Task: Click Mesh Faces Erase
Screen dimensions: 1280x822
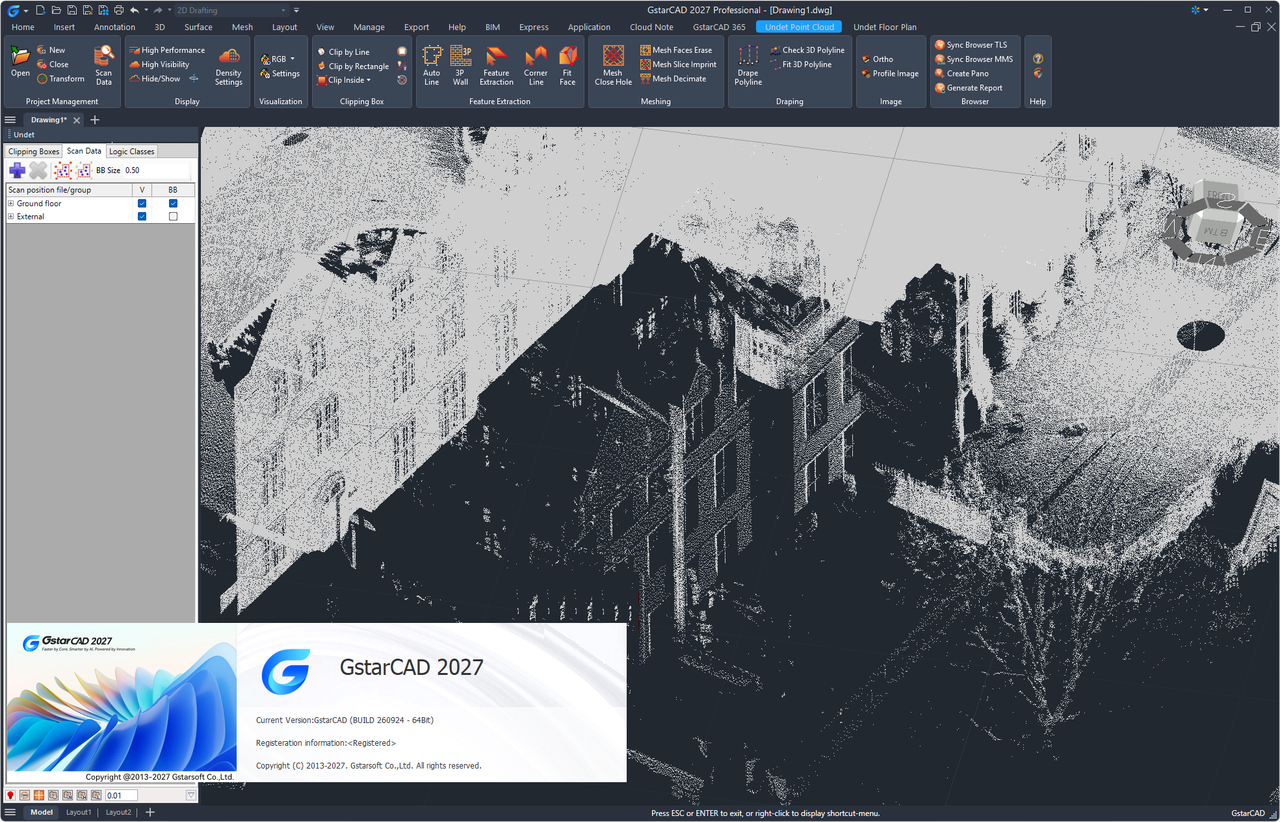Action: [676, 50]
